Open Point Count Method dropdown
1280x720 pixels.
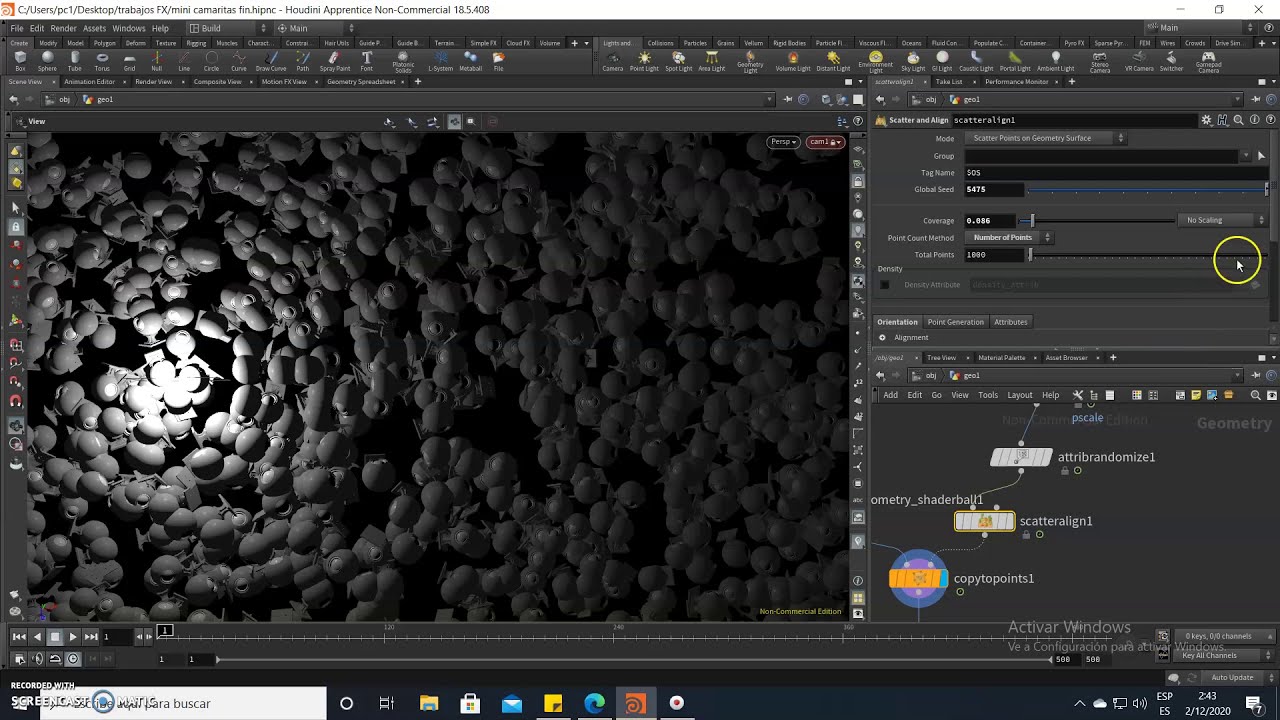(1009, 238)
